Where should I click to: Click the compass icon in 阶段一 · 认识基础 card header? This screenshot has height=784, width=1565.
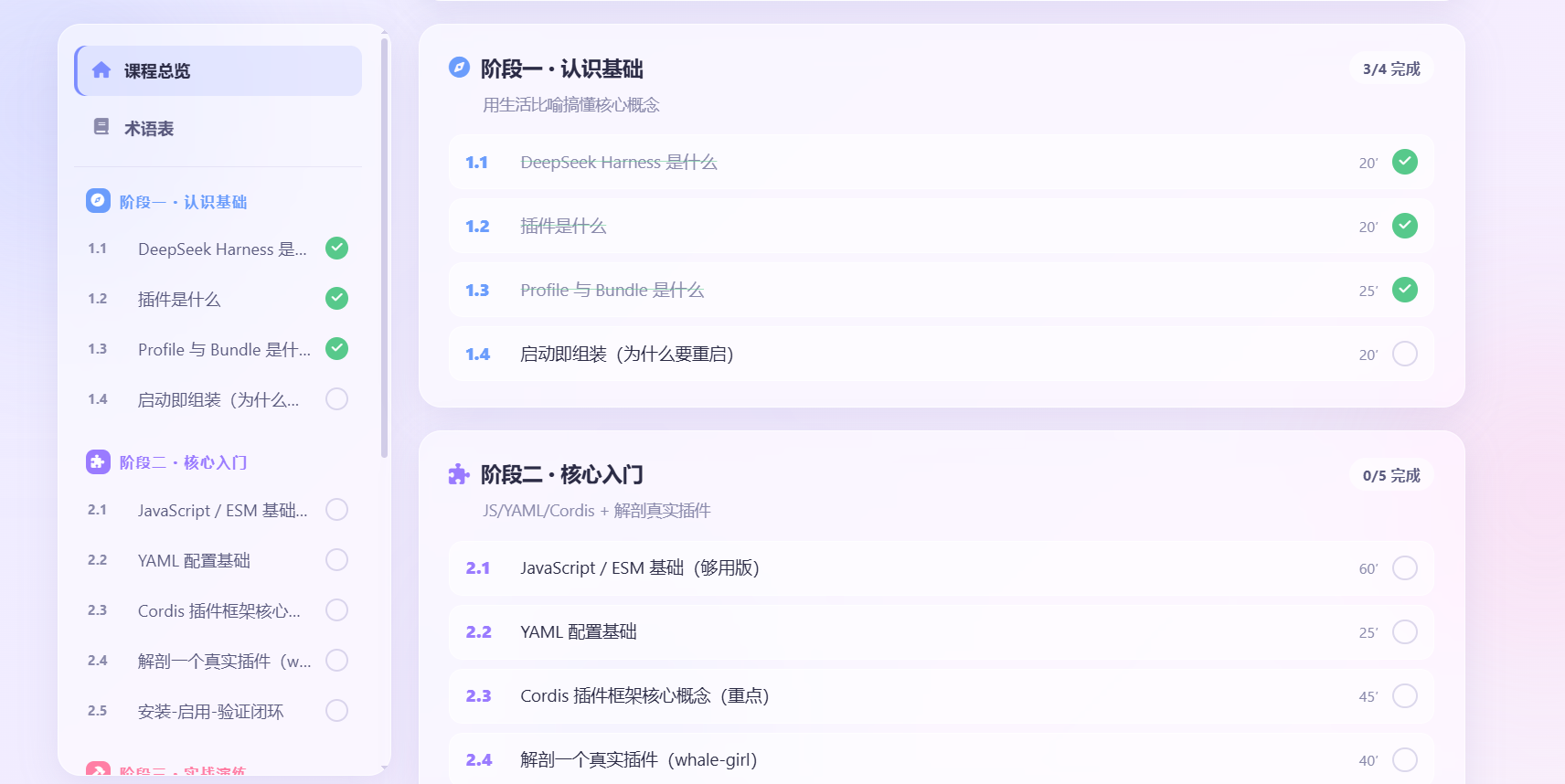pyautogui.click(x=459, y=68)
